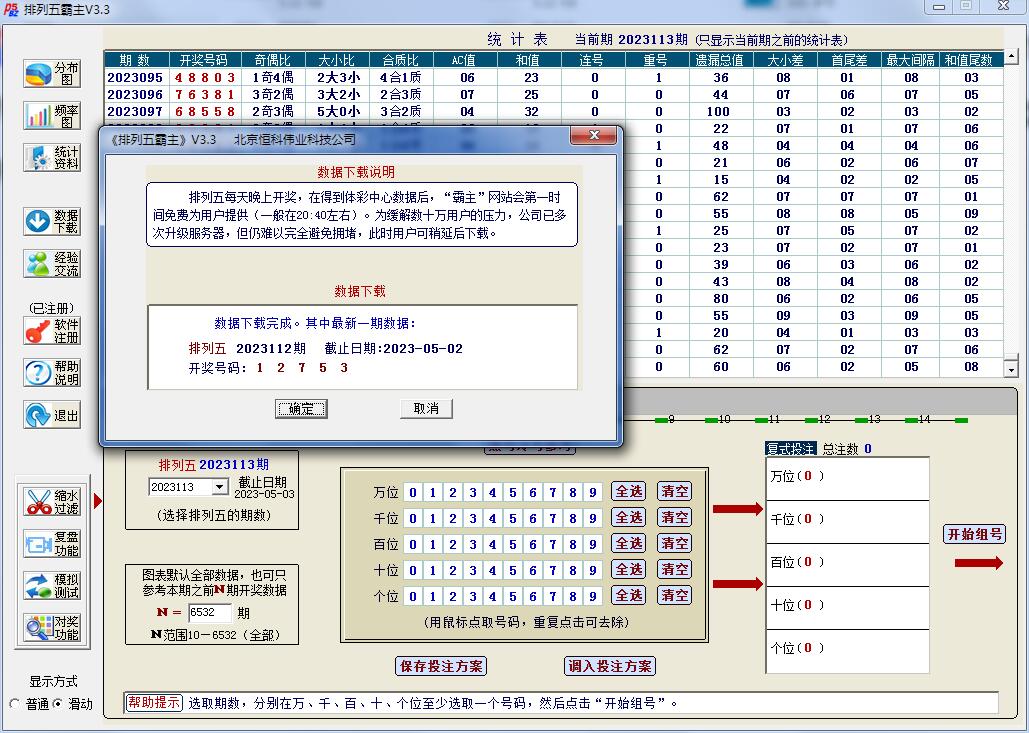Confirm the download dialog with 确定
1029x733 pixels.
(x=301, y=408)
